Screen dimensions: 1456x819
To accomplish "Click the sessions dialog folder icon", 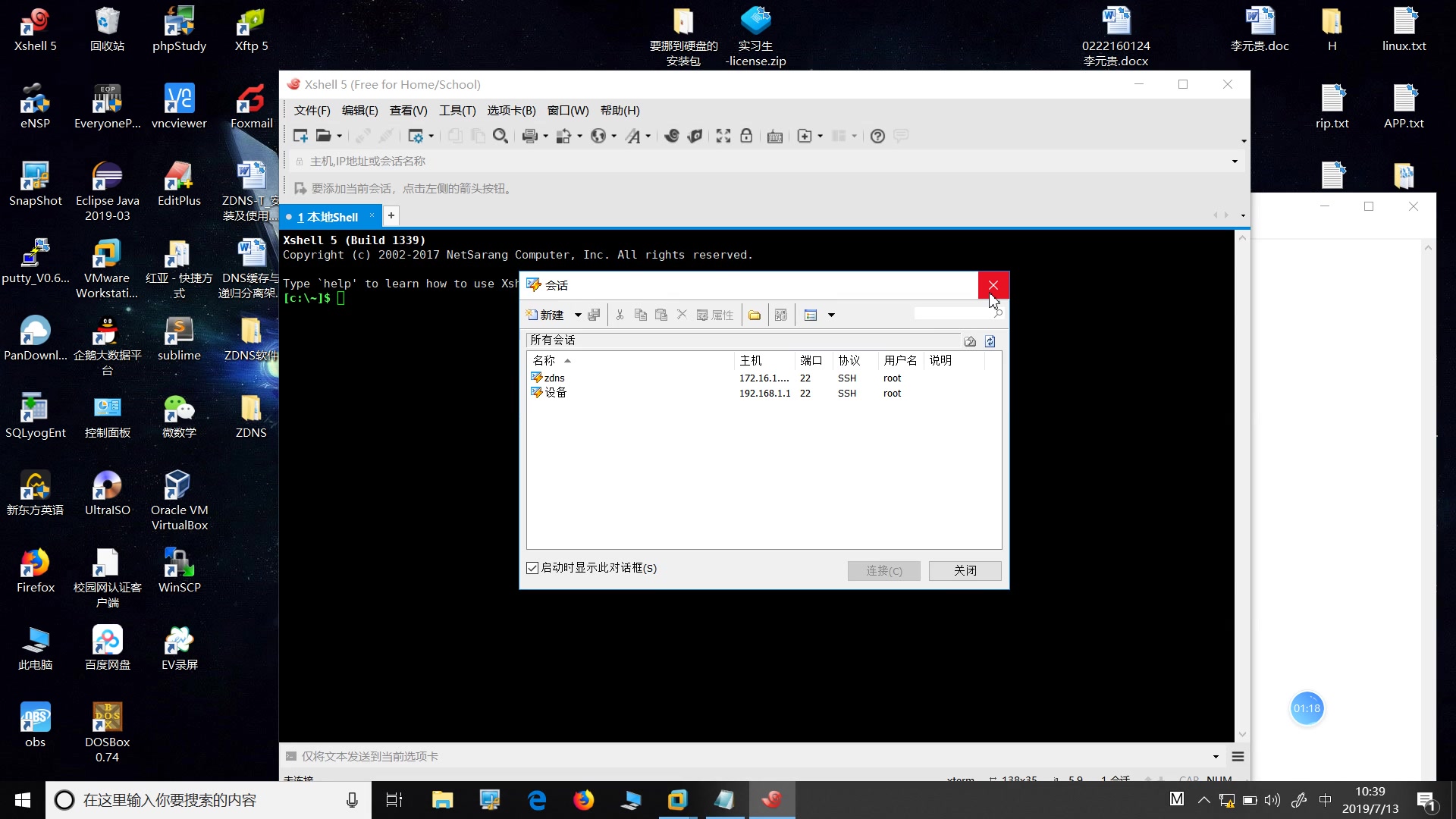I will 755,315.
